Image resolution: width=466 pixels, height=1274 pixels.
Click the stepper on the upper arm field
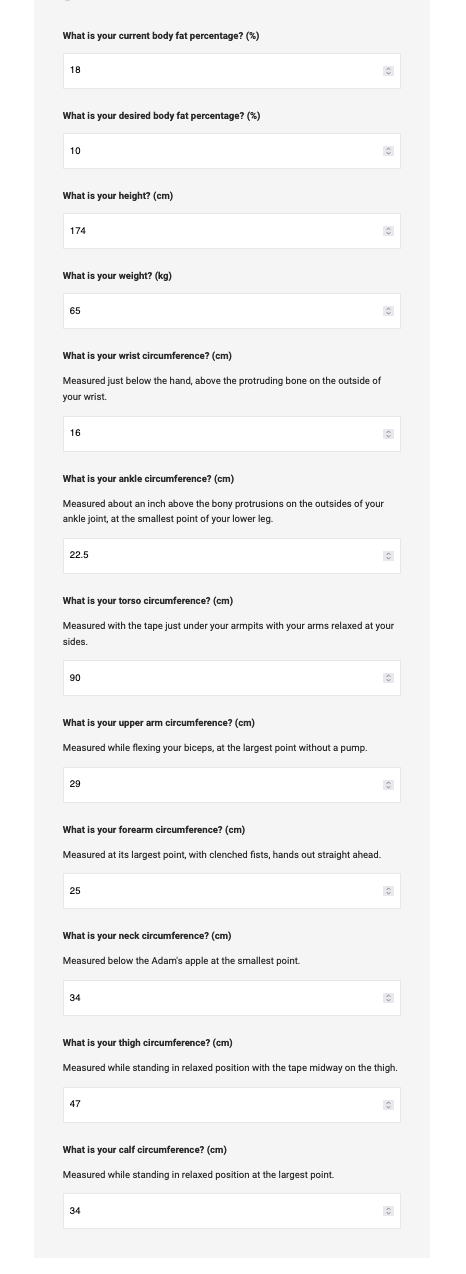pyautogui.click(x=388, y=785)
